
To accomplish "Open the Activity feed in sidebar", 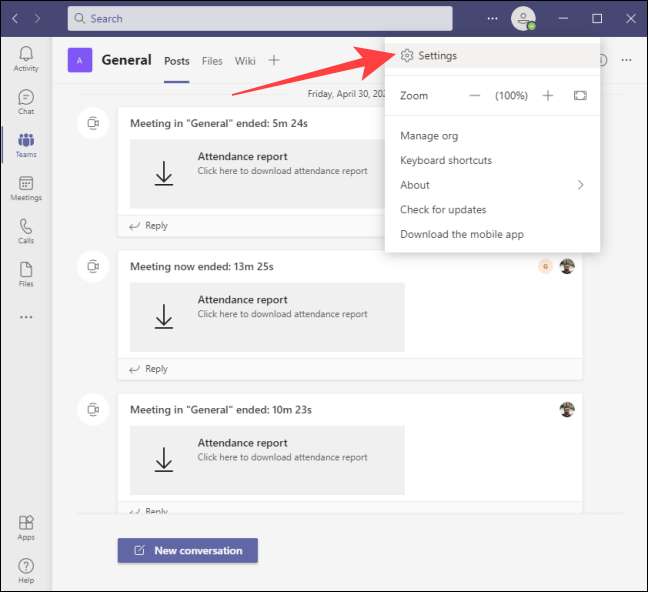I will click(x=26, y=59).
